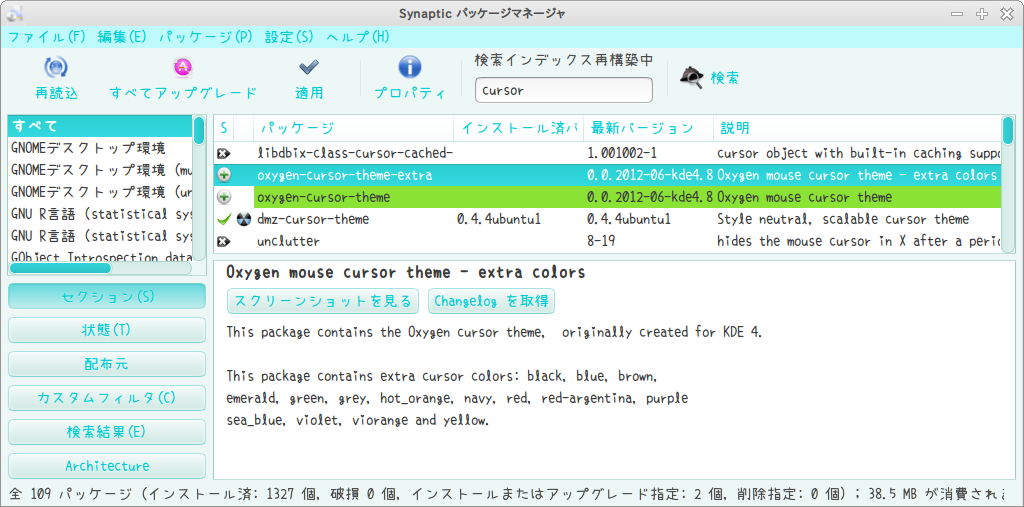The image size is (1024, 507).
Task: Click install-marked icon of oxygen-cursor-theme-extra
Action: click(224, 175)
